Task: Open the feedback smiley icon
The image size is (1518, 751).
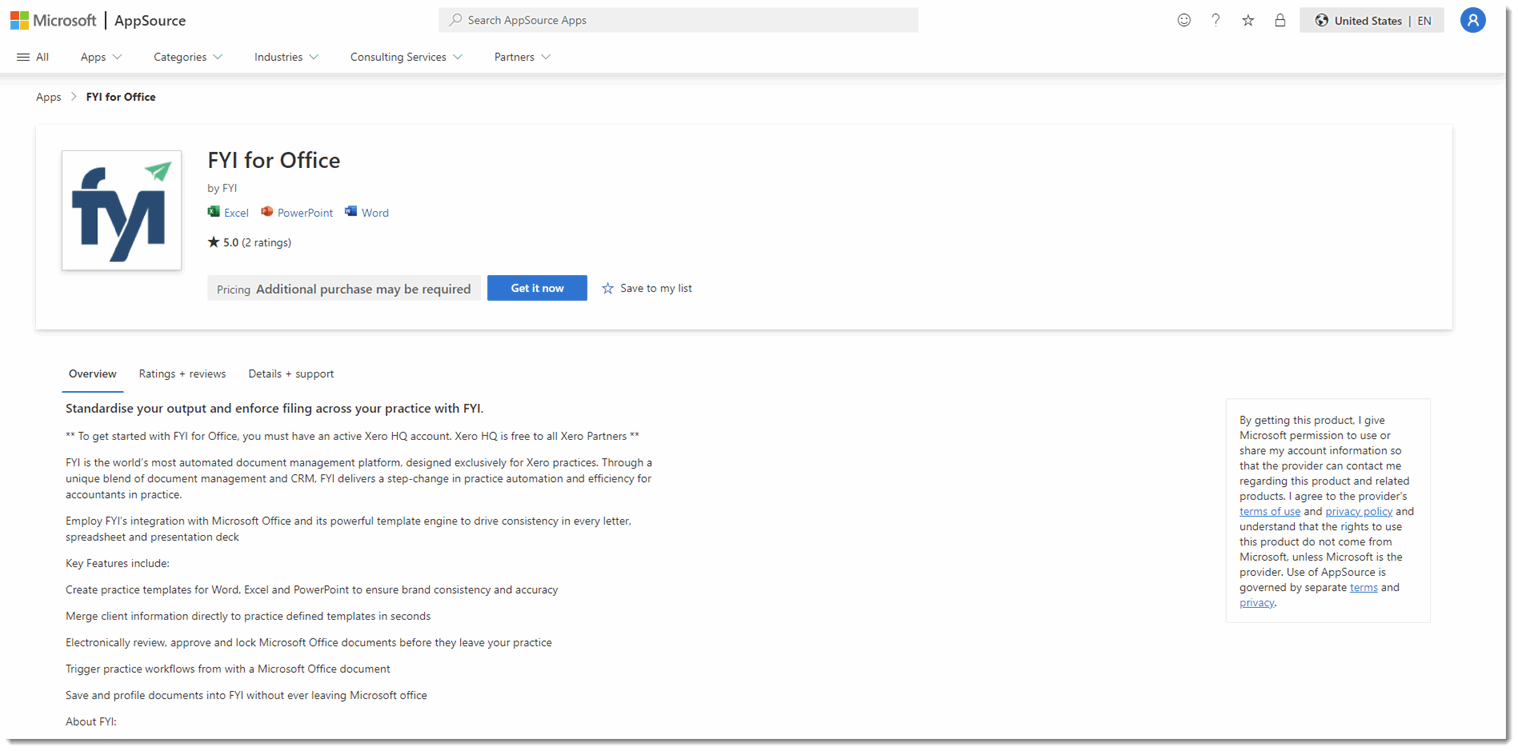Action: tap(1184, 20)
